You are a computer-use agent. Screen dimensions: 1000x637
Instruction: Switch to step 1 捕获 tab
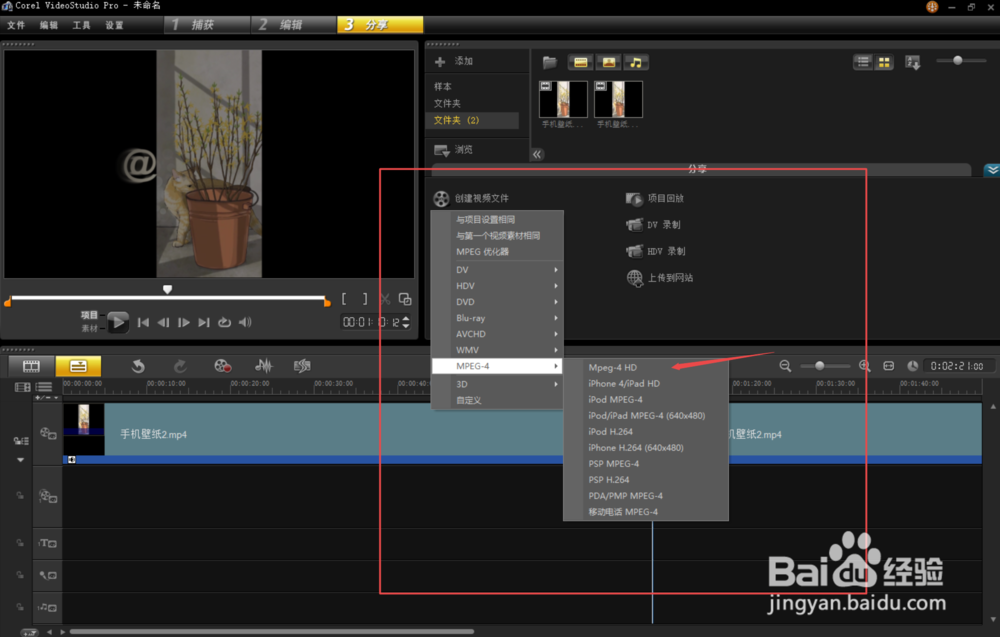(x=207, y=24)
